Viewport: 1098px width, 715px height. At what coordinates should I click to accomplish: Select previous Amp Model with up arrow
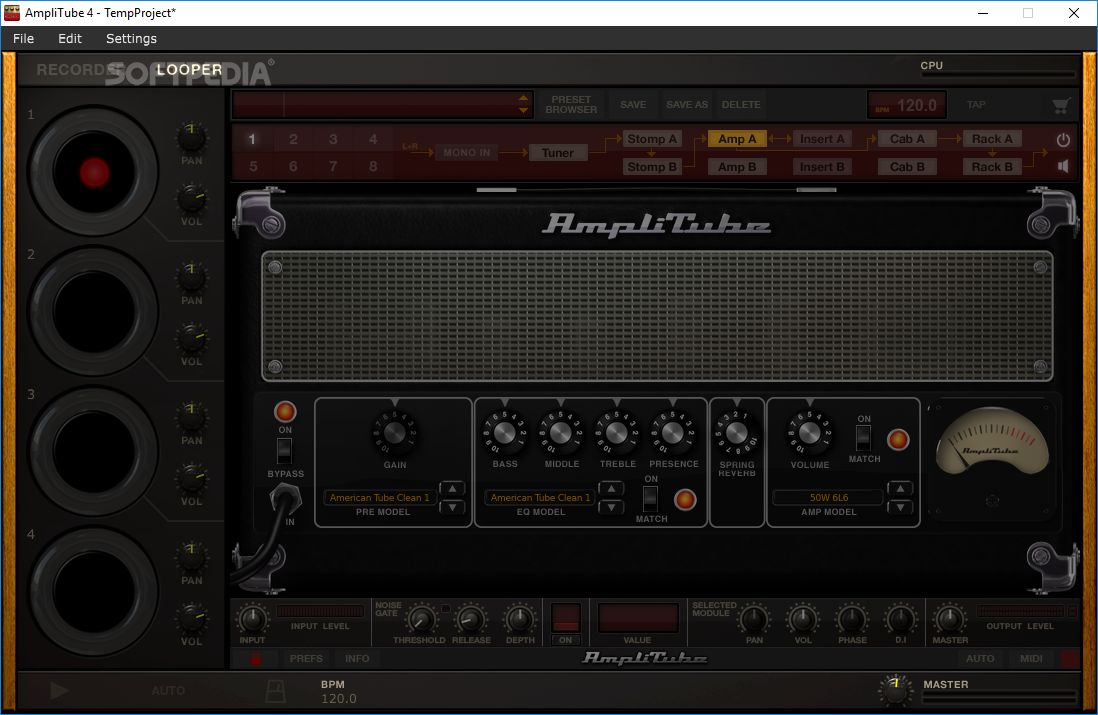click(x=900, y=489)
